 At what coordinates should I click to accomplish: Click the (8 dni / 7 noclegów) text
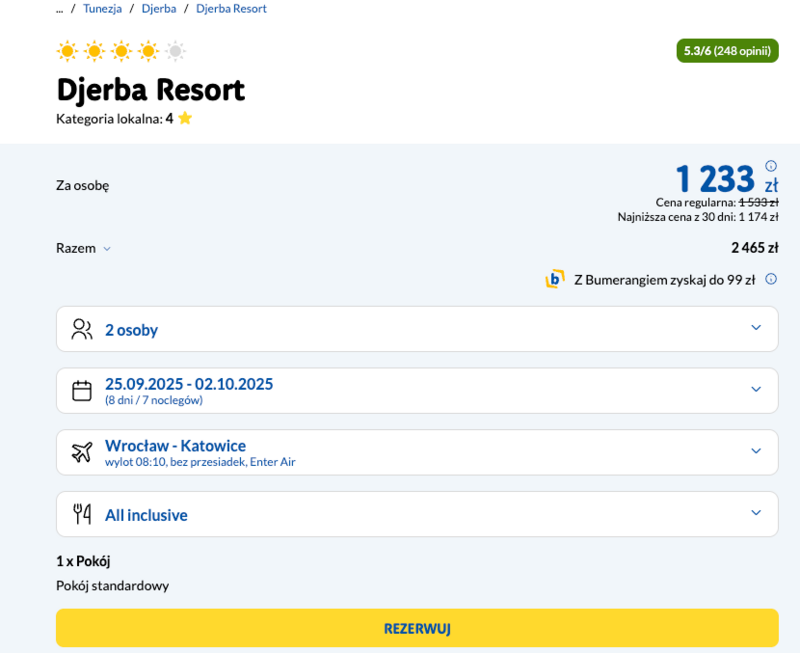coord(154,400)
